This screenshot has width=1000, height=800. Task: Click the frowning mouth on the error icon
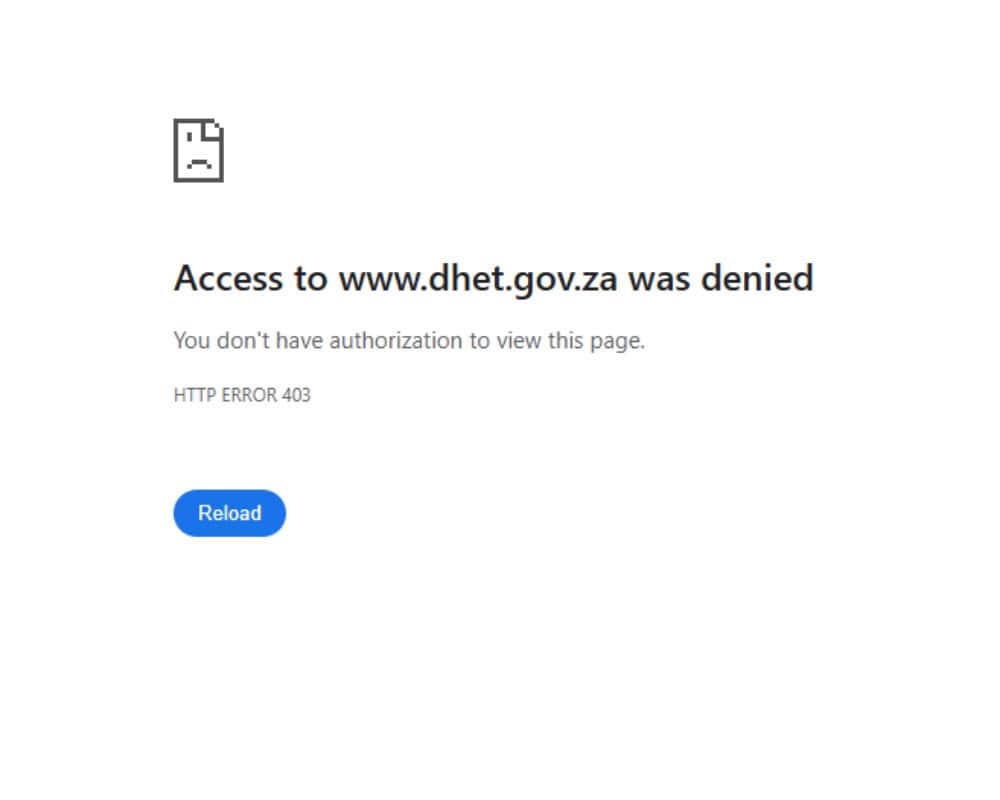pyautogui.click(x=199, y=163)
